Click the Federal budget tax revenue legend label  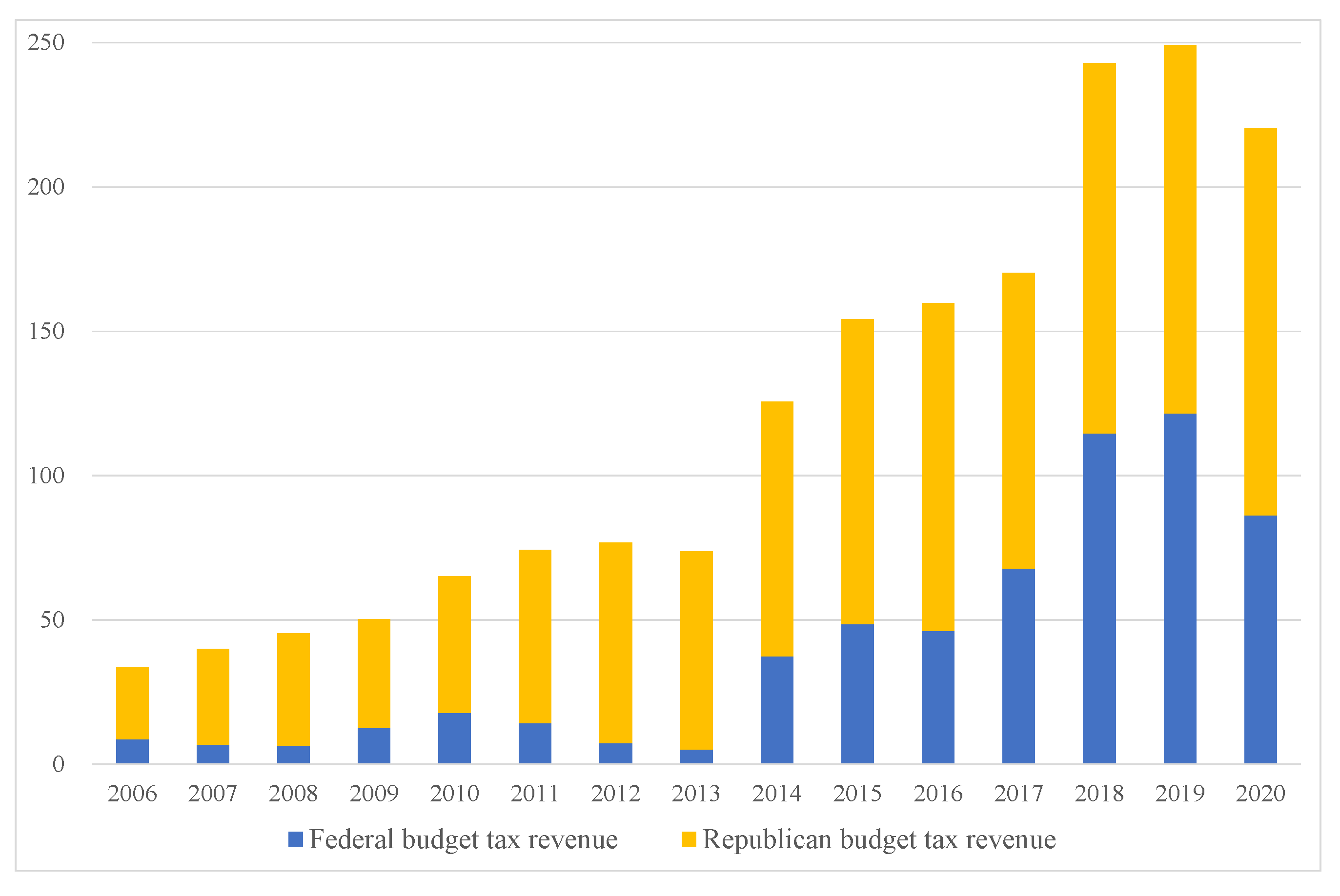point(463,839)
